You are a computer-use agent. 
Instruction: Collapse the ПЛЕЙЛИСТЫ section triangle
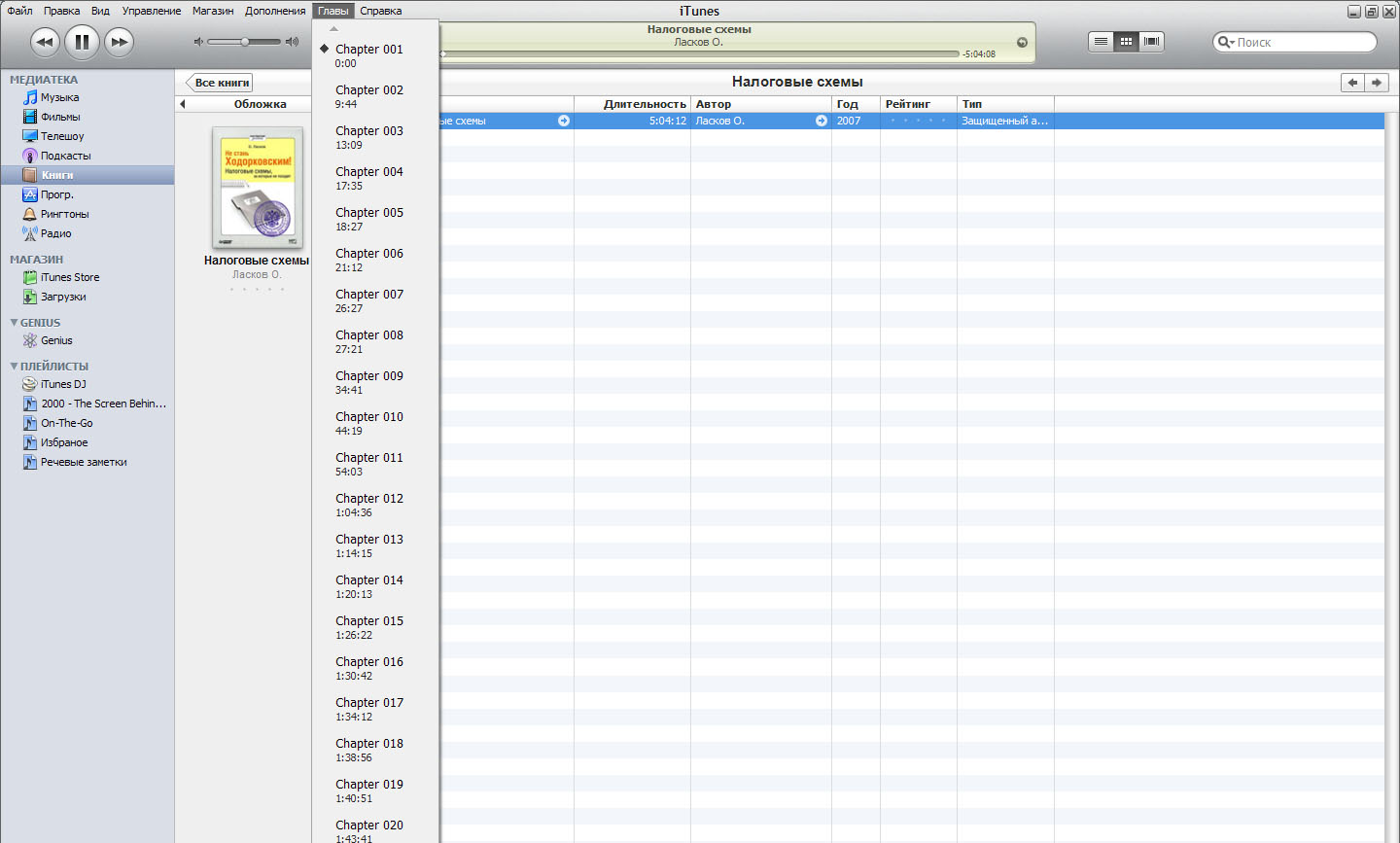coord(14,366)
